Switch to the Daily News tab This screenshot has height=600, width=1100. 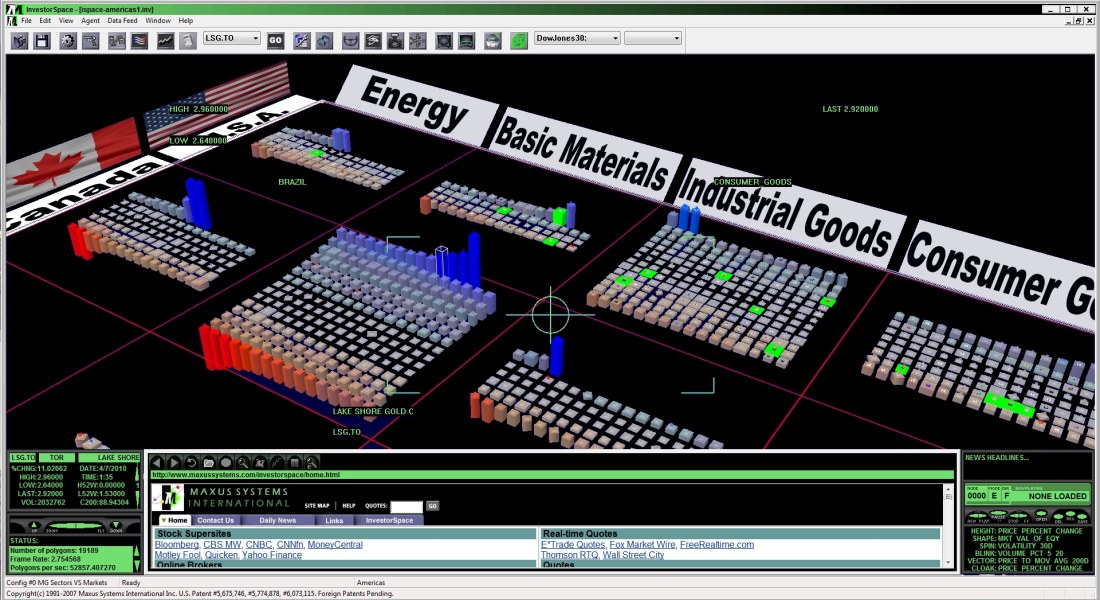coord(277,520)
